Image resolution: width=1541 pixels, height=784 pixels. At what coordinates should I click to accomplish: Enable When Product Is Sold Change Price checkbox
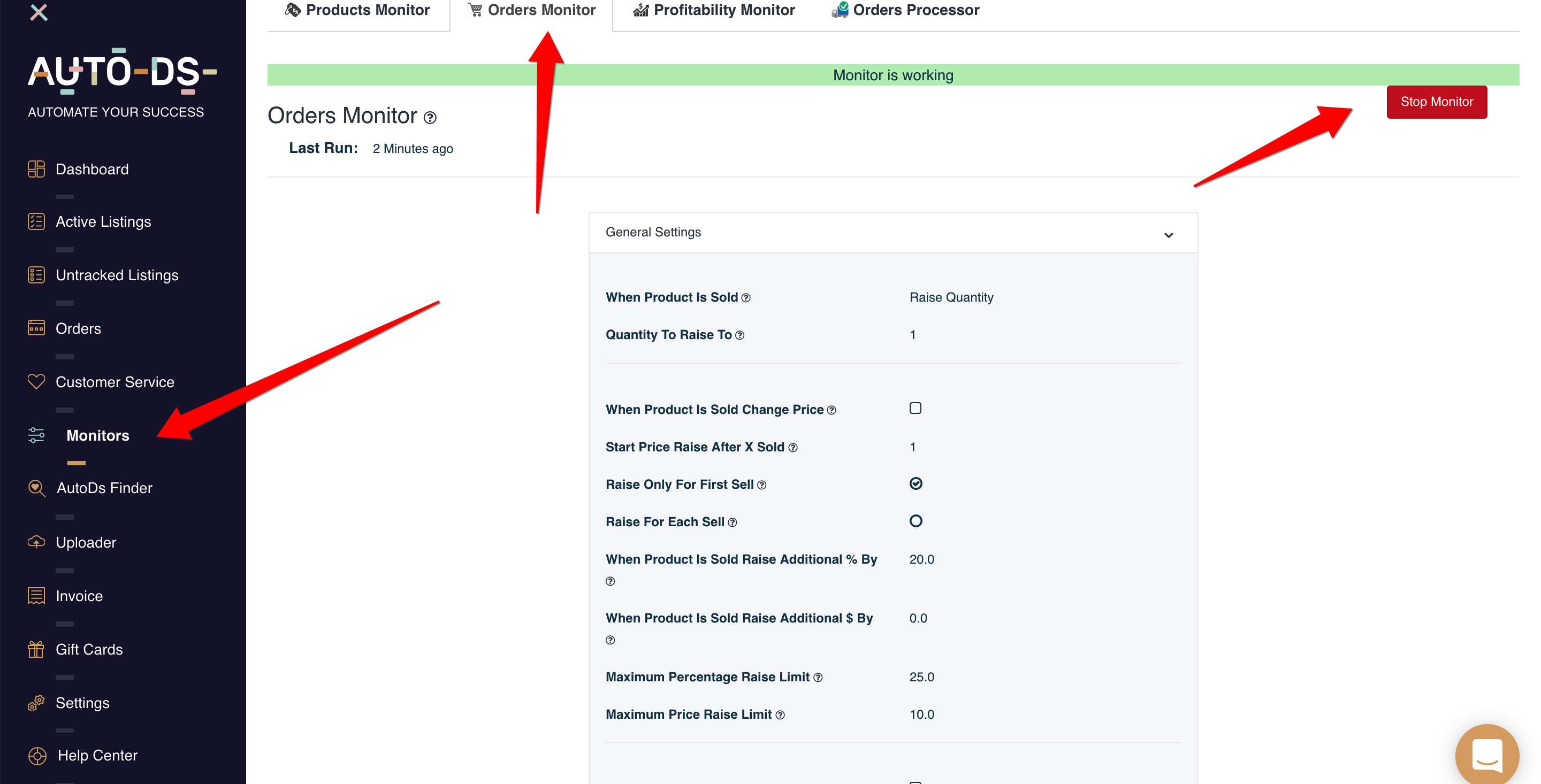click(916, 408)
